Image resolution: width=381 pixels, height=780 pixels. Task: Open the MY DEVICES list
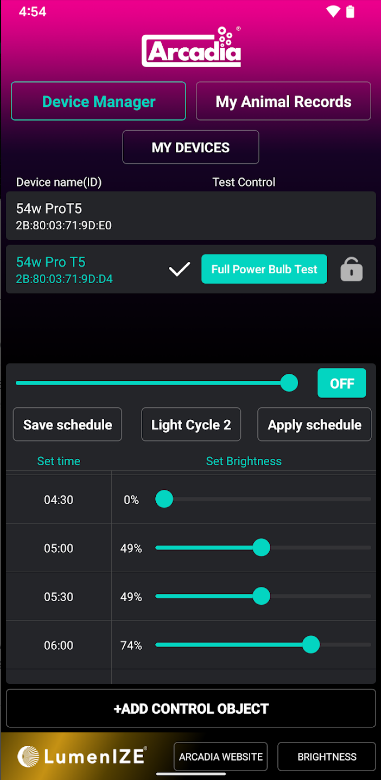coord(190,147)
